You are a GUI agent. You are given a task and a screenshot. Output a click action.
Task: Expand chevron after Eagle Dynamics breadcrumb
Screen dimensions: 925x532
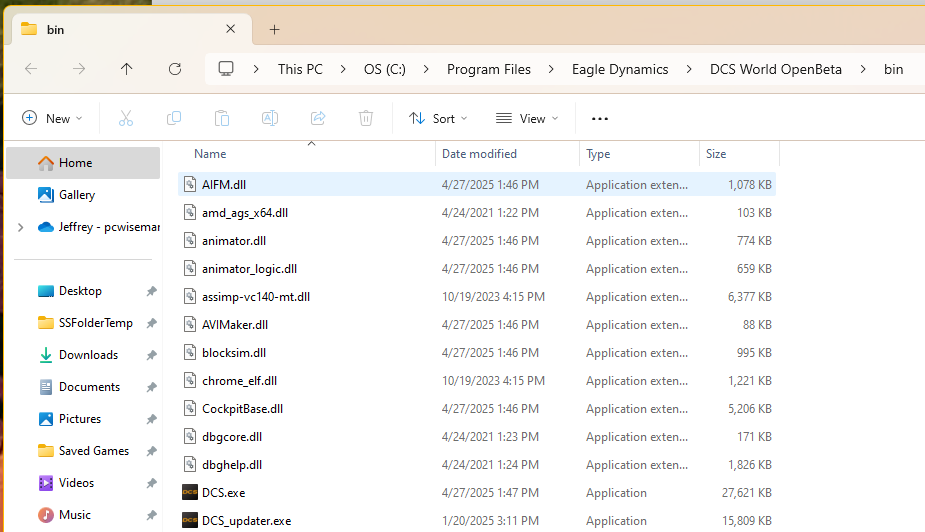[x=689, y=69]
